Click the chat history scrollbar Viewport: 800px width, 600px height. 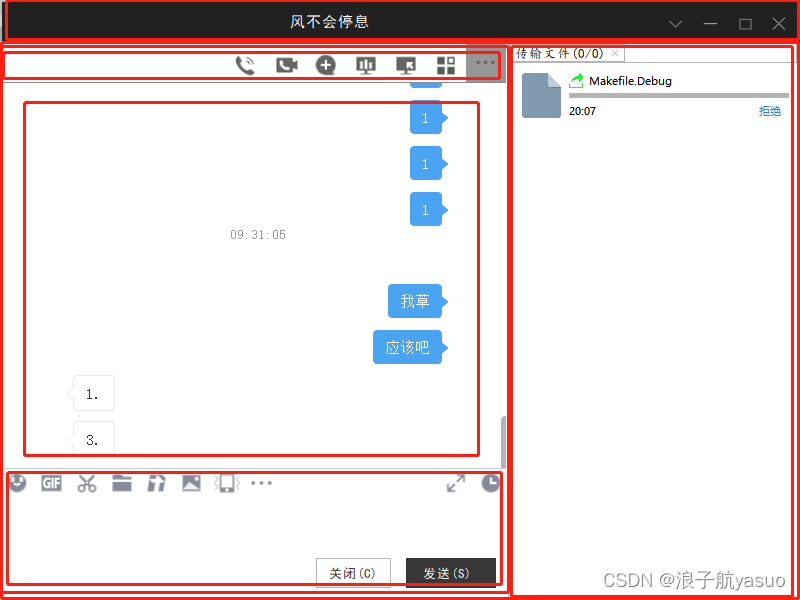(x=504, y=442)
